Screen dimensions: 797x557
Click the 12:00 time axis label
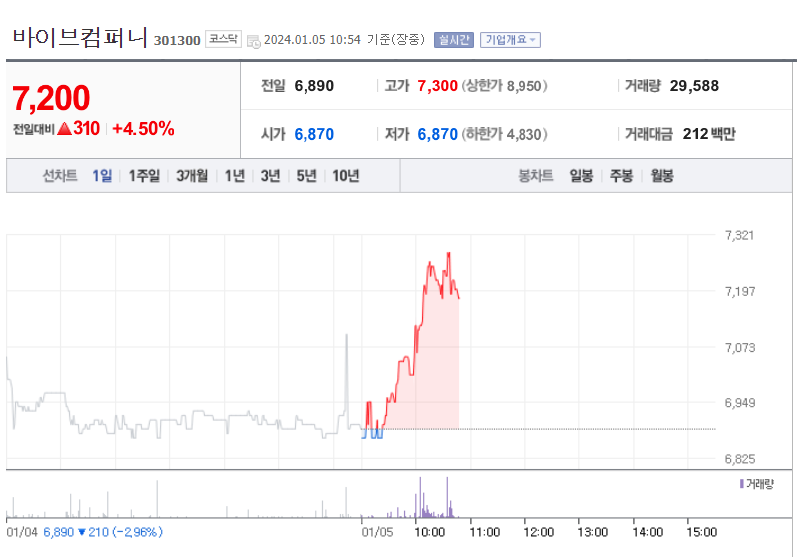(538, 532)
